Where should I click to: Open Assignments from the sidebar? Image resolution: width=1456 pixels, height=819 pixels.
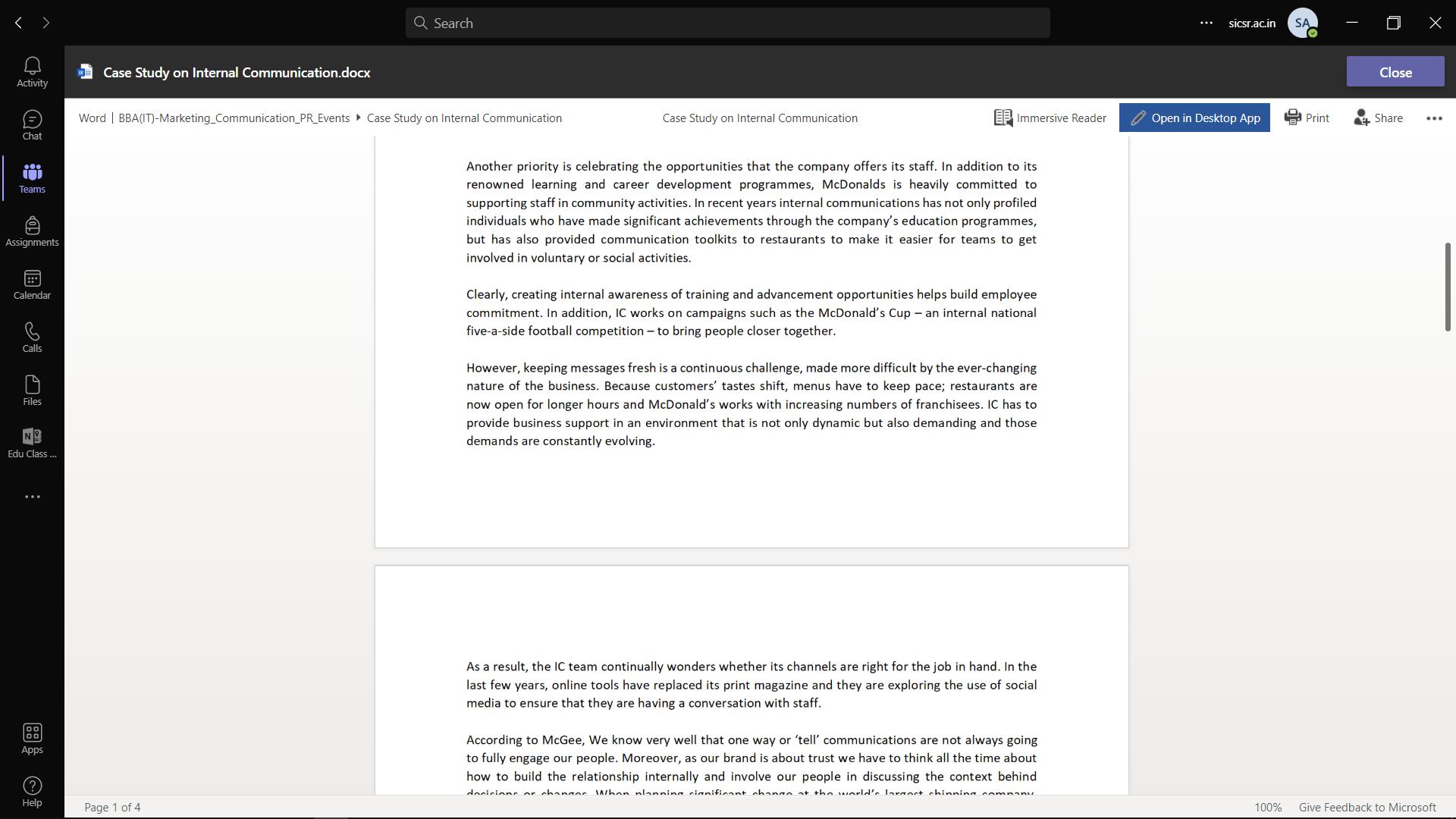[32, 231]
